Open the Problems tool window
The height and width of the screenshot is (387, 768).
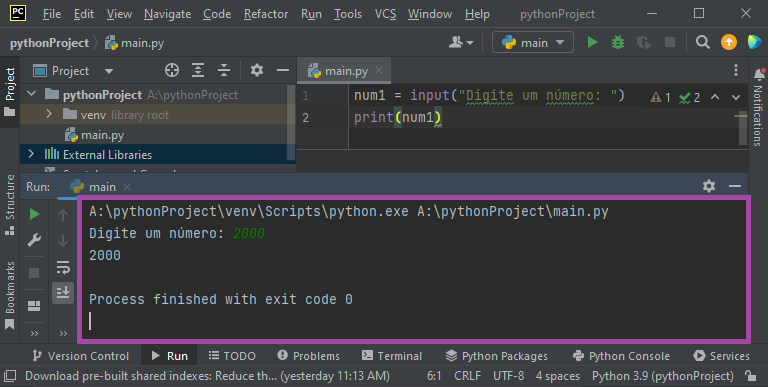coord(308,356)
